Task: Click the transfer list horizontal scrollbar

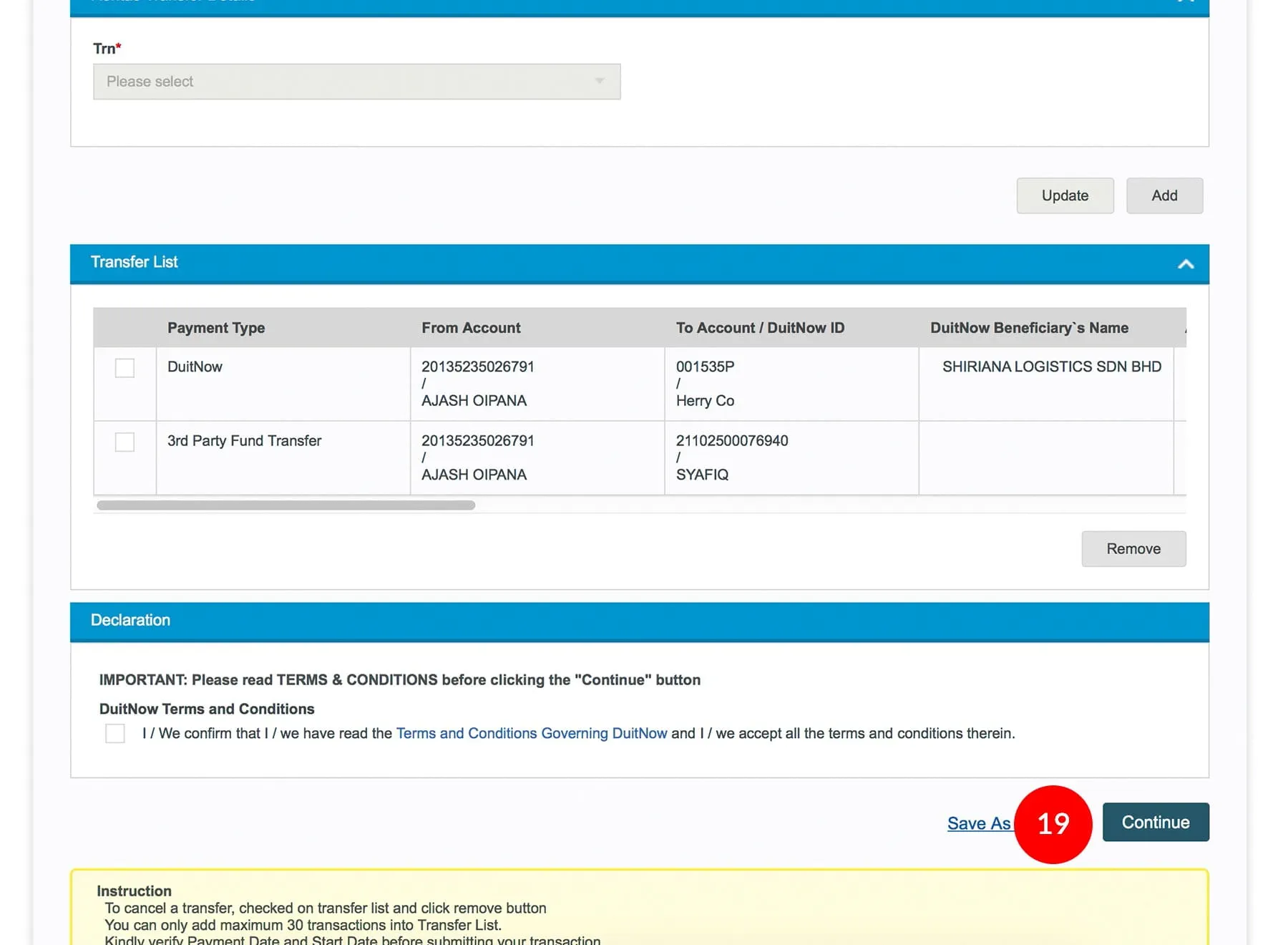Action: pos(286,505)
